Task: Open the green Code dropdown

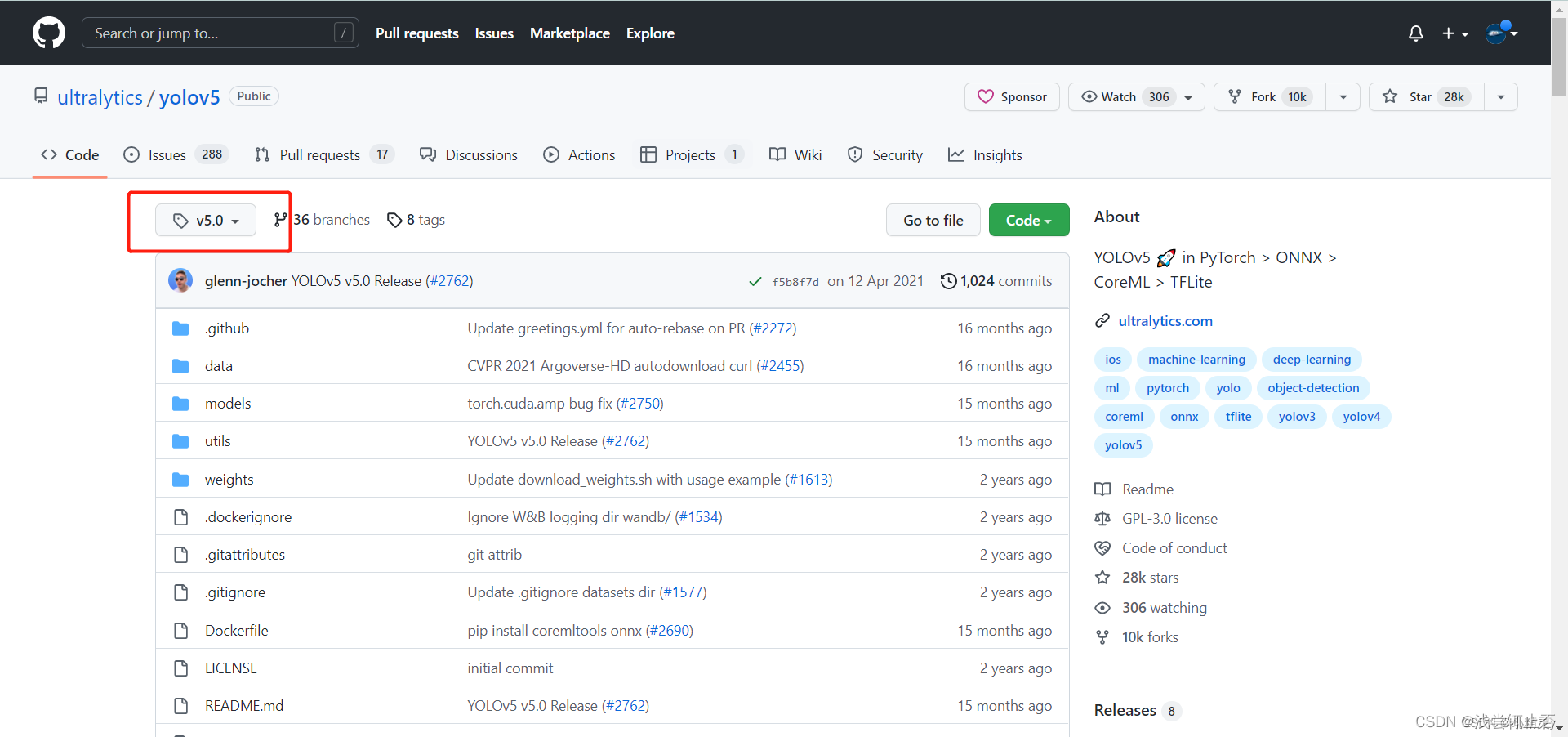Action: pos(1029,220)
